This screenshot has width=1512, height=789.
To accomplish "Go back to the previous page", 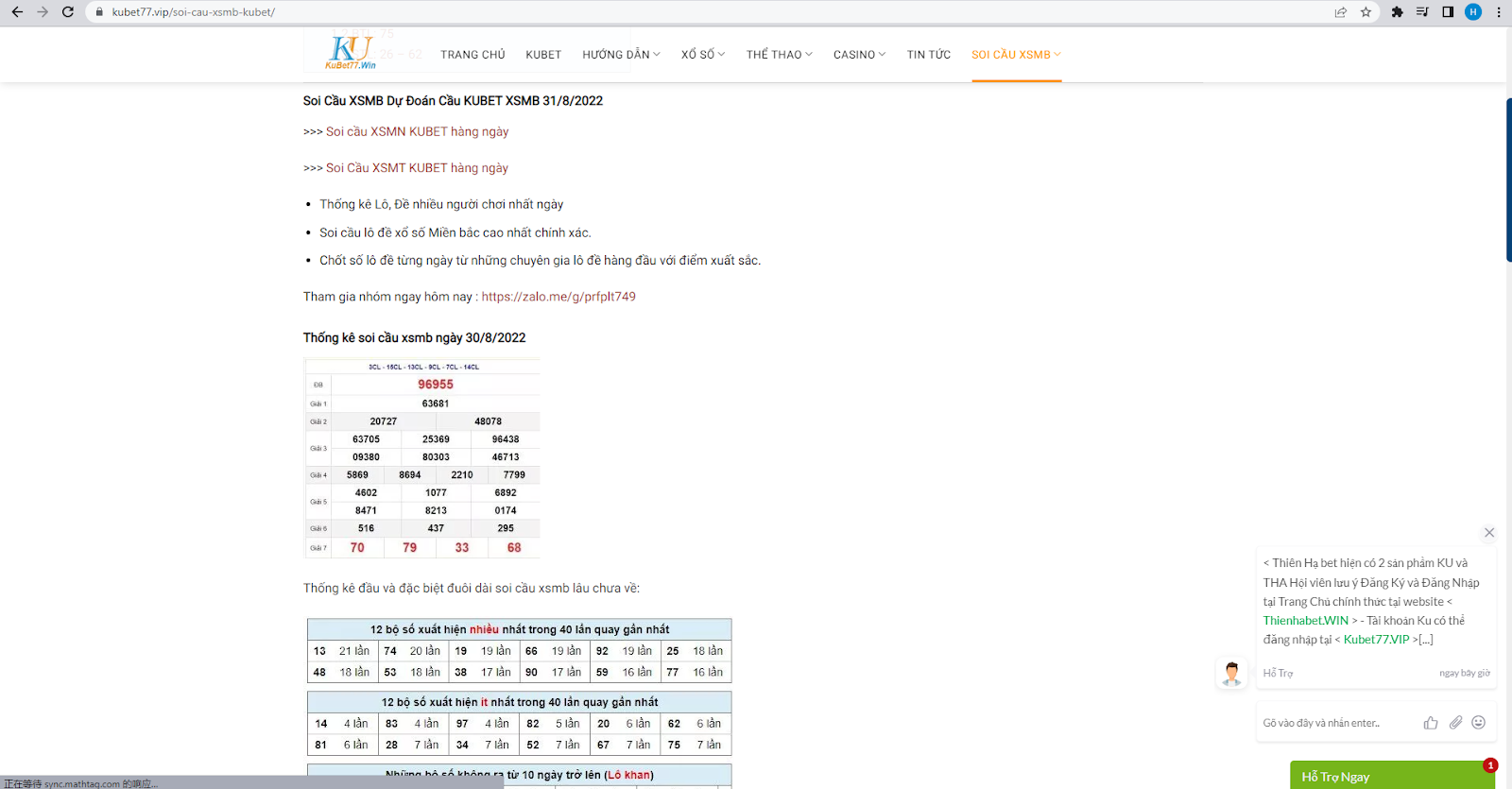I will coord(17,12).
